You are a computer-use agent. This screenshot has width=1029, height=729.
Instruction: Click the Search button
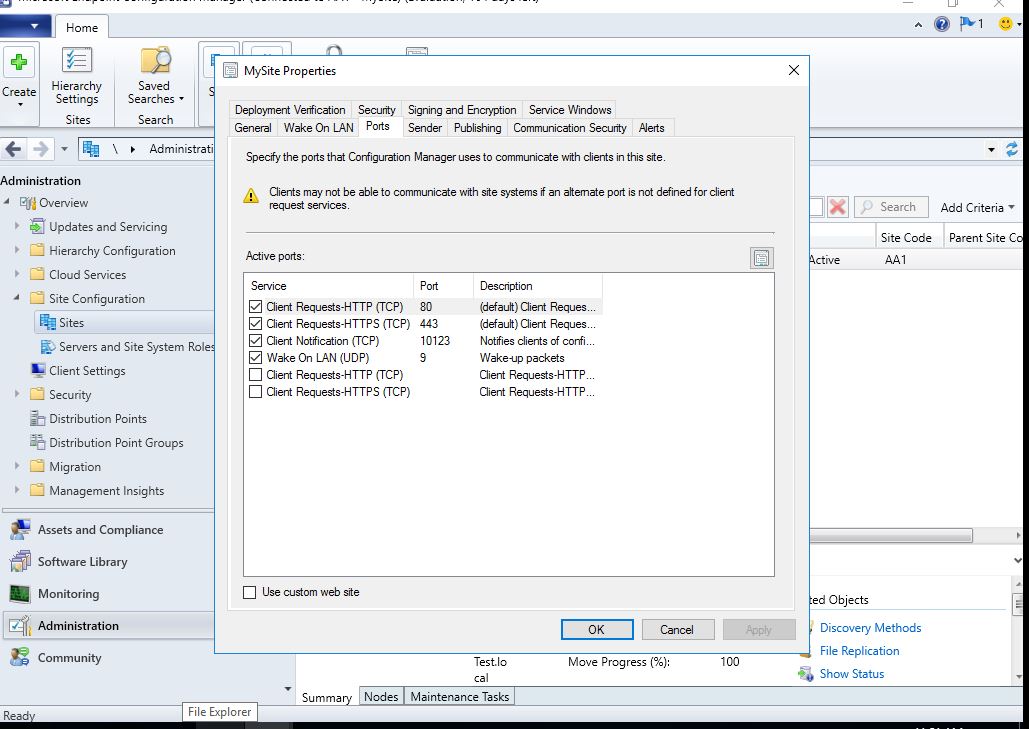(891, 207)
